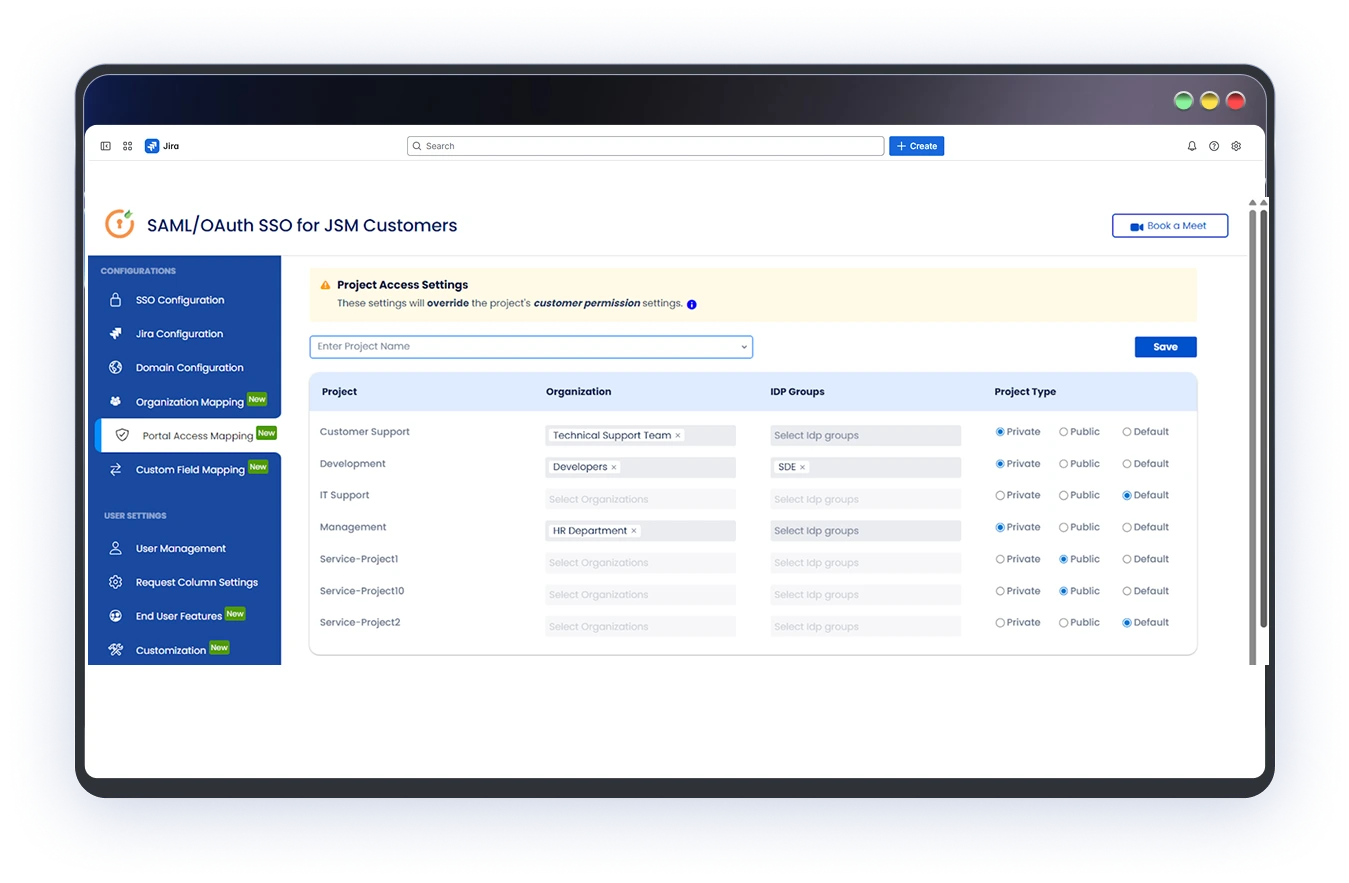
Task: Set Service-Project2 to Public
Action: [1064, 622]
